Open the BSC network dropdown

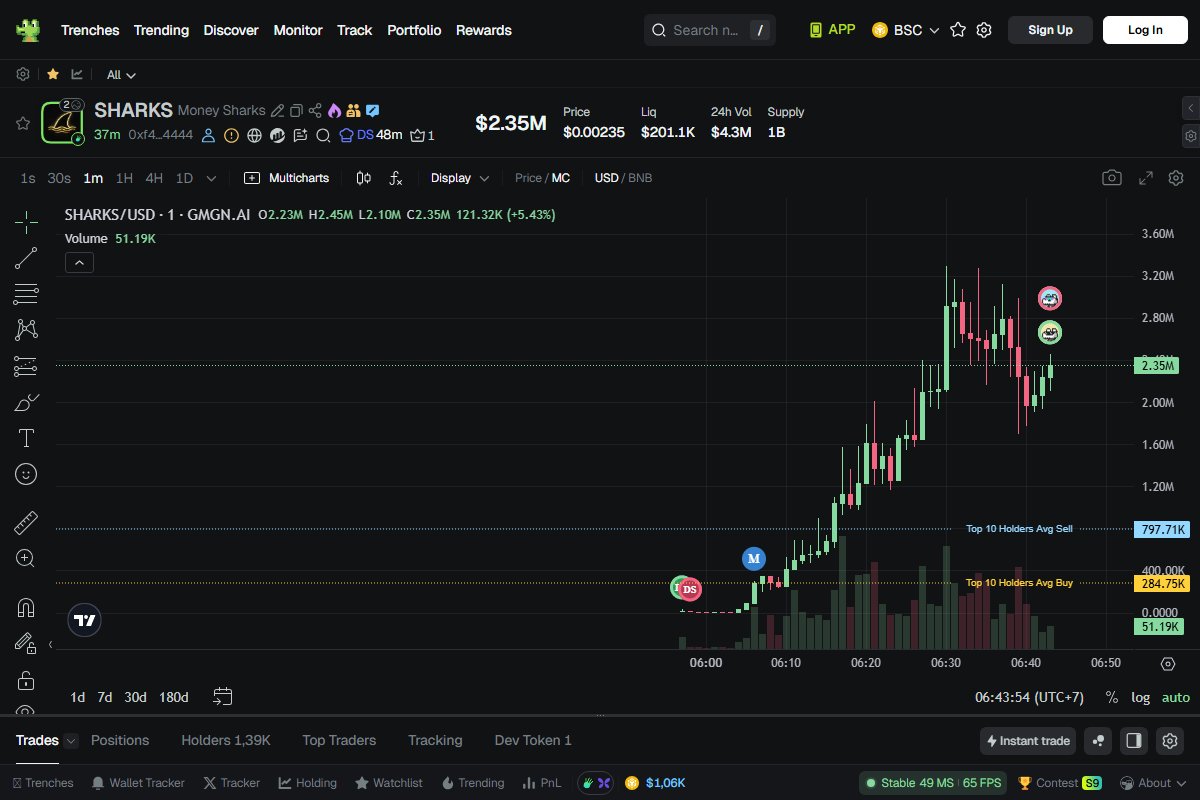click(x=906, y=30)
